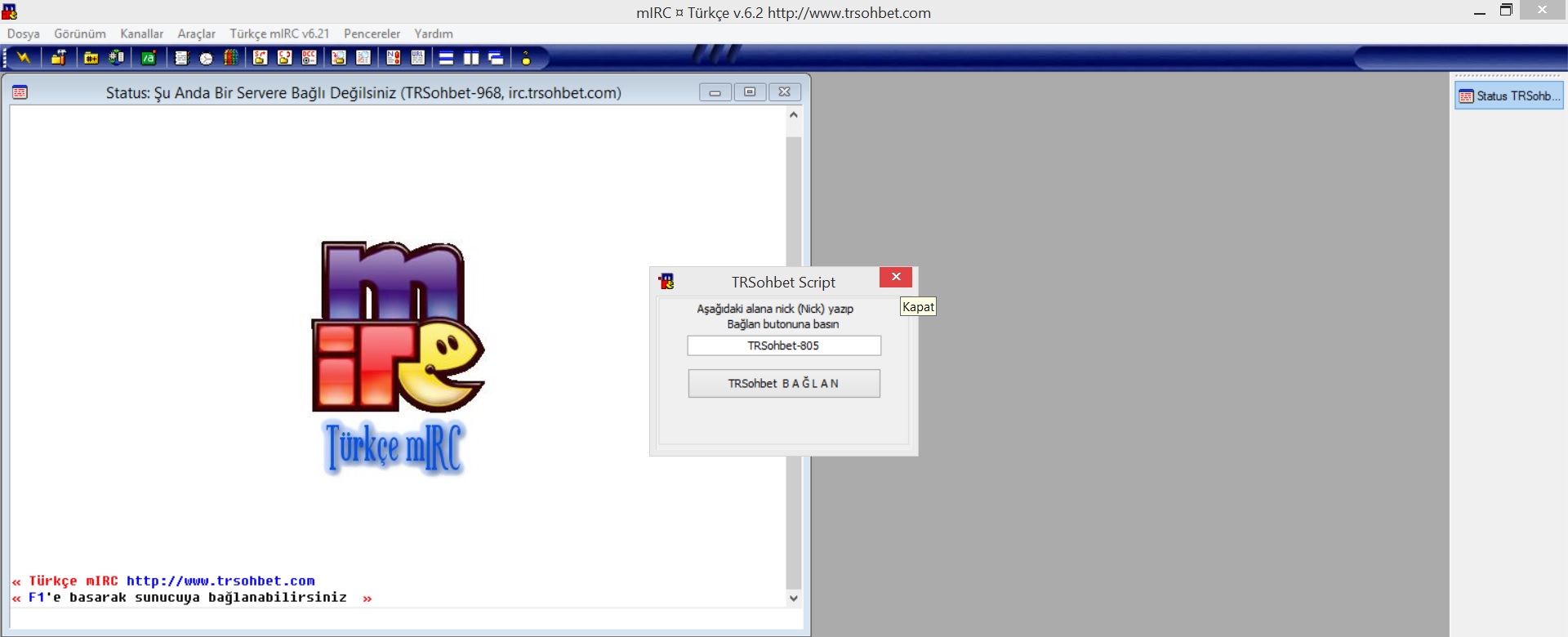The width and height of the screenshot is (1568, 637).
Task: Close the main mIRC window
Action: click(x=1542, y=10)
